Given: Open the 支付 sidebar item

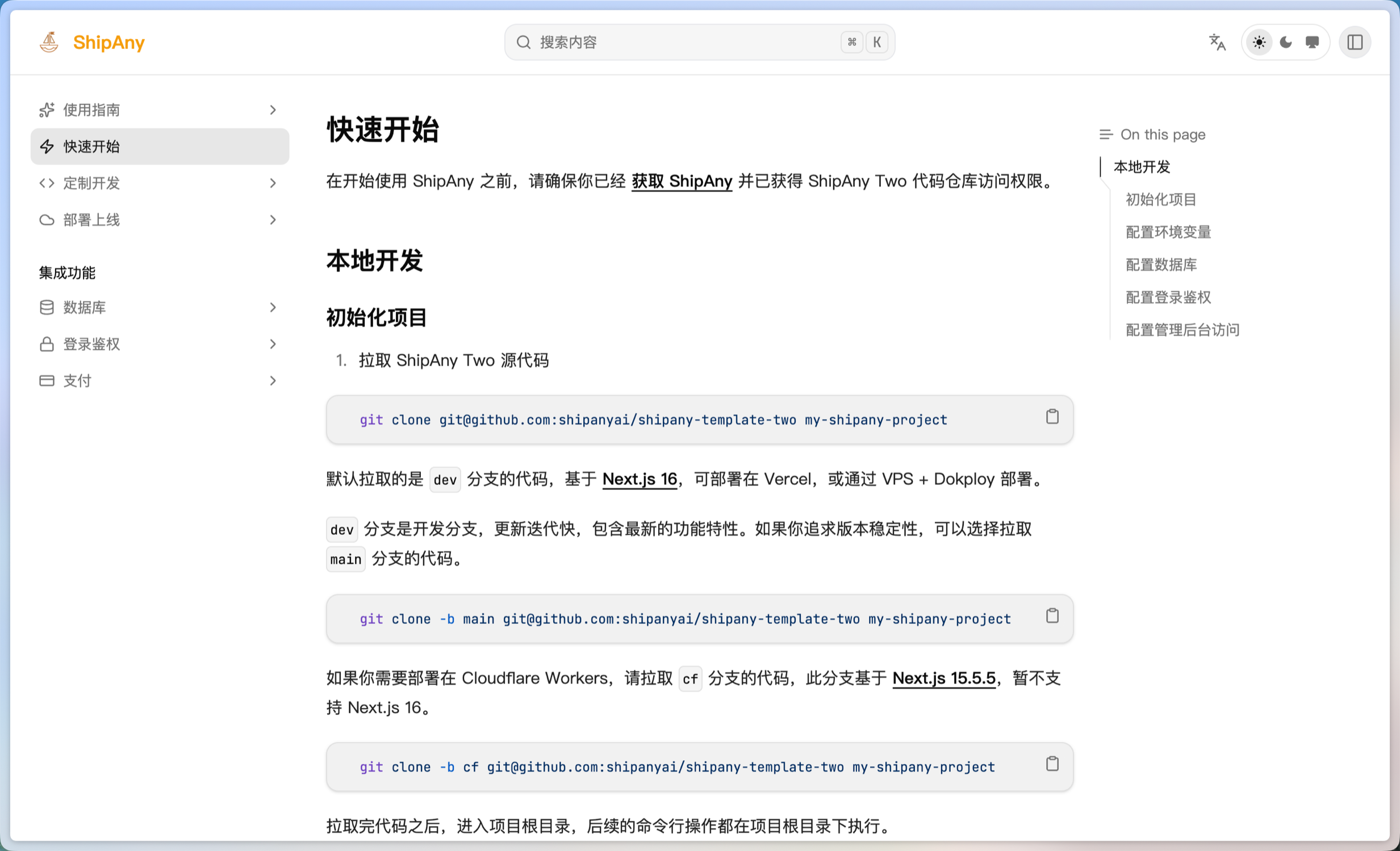Looking at the screenshot, I should (77, 380).
